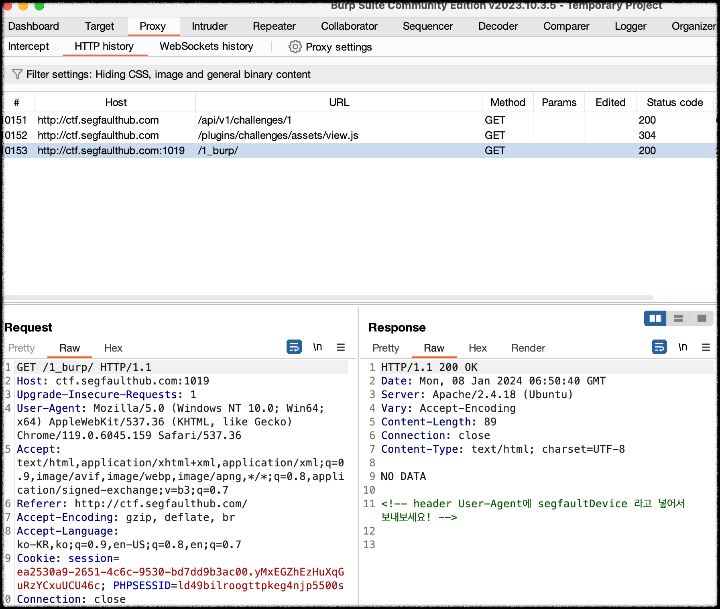Image resolution: width=720 pixels, height=609 pixels.
Task: Switch to the Intercept sub-tab
Action: point(28,46)
